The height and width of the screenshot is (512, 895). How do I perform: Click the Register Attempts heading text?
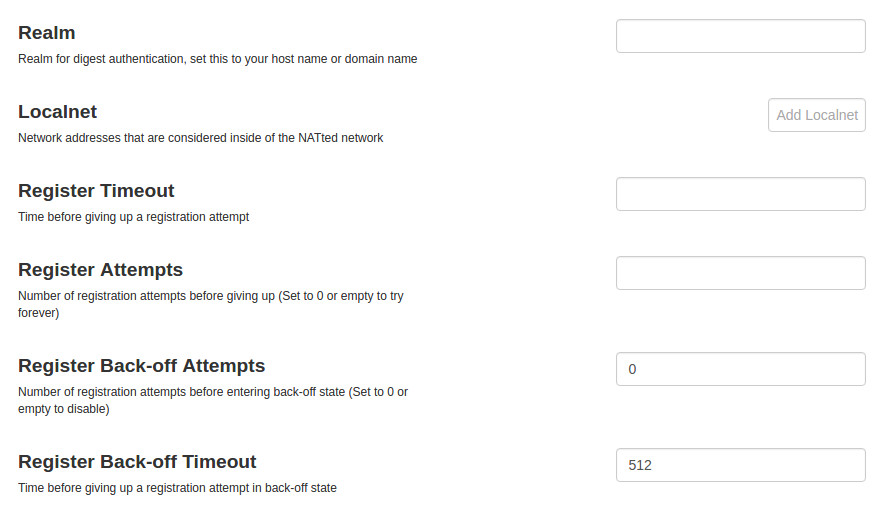coord(100,270)
